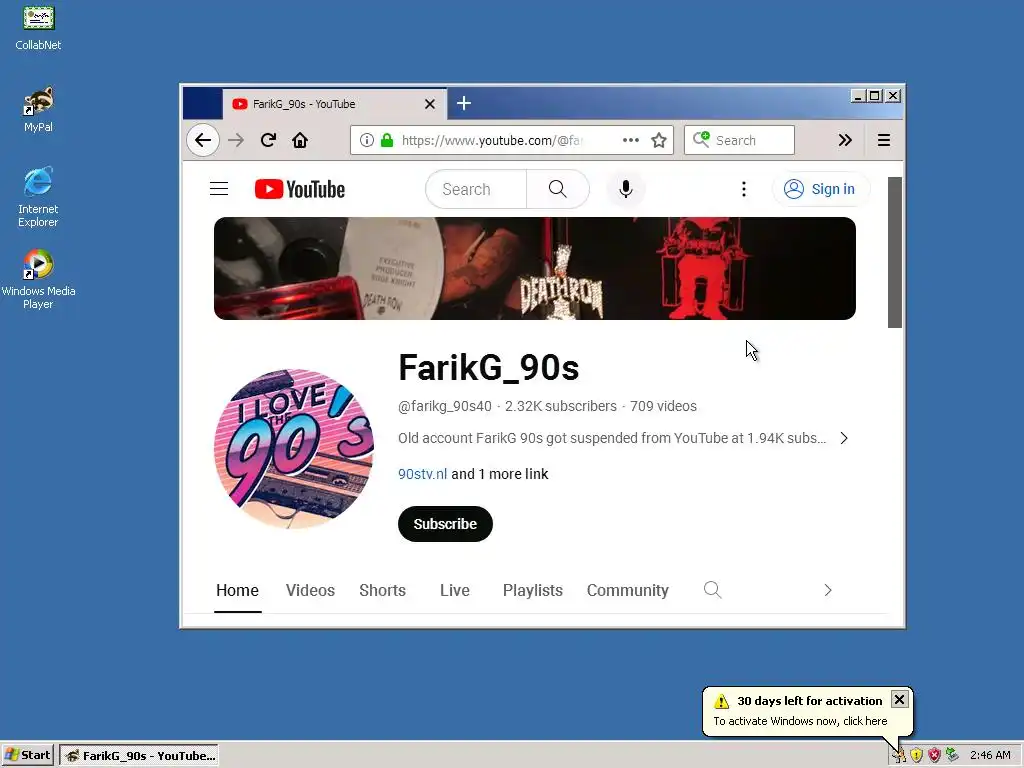Go back with the browser back arrow
1024x768 pixels.
pos(203,140)
